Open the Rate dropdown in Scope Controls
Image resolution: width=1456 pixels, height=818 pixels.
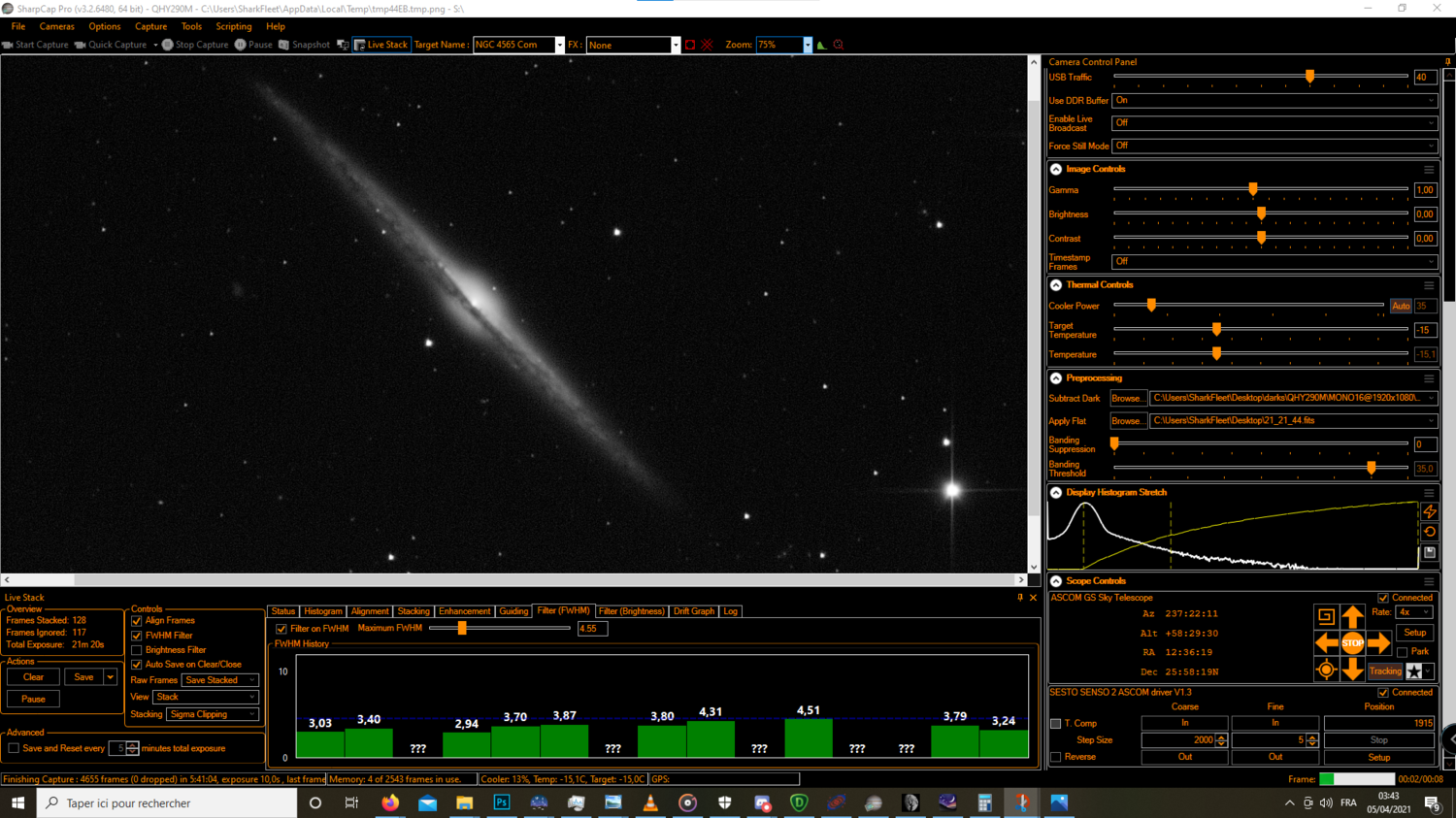click(x=1416, y=612)
